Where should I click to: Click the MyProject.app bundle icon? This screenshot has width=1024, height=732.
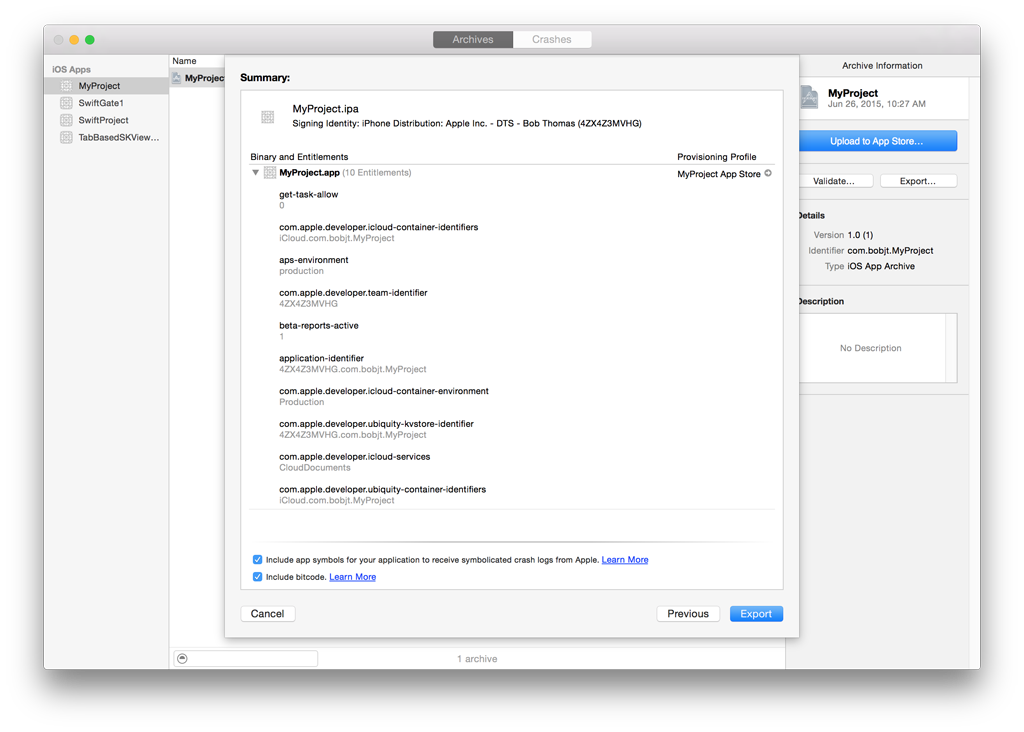271,172
